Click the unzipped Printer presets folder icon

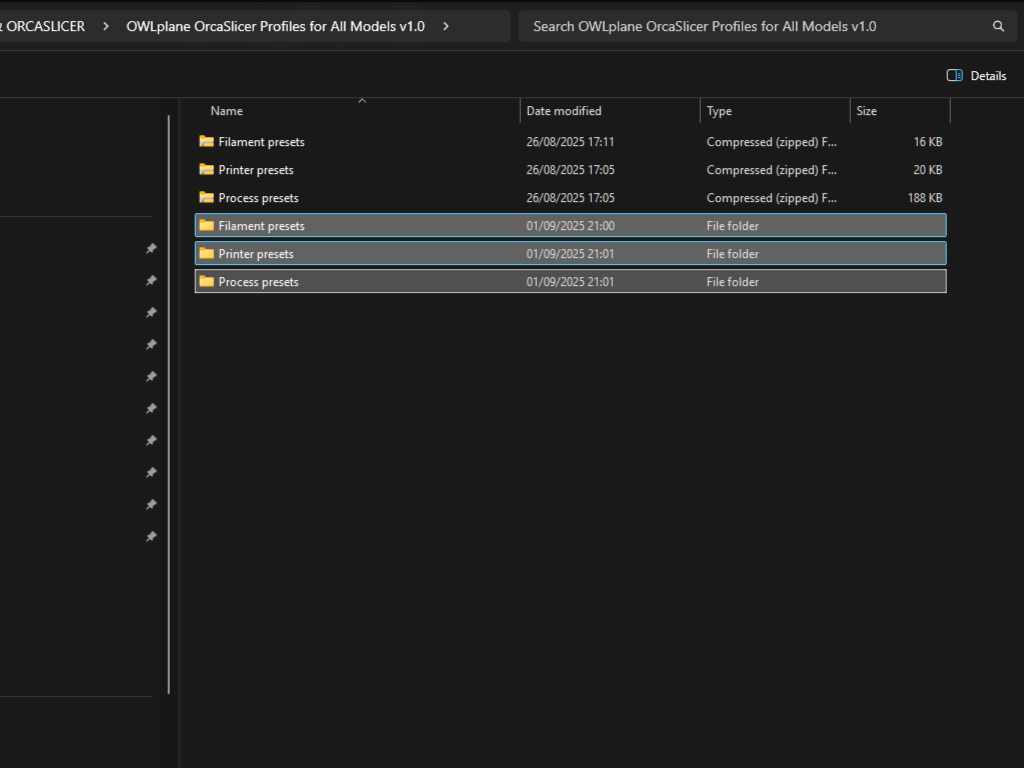pyautogui.click(x=206, y=254)
